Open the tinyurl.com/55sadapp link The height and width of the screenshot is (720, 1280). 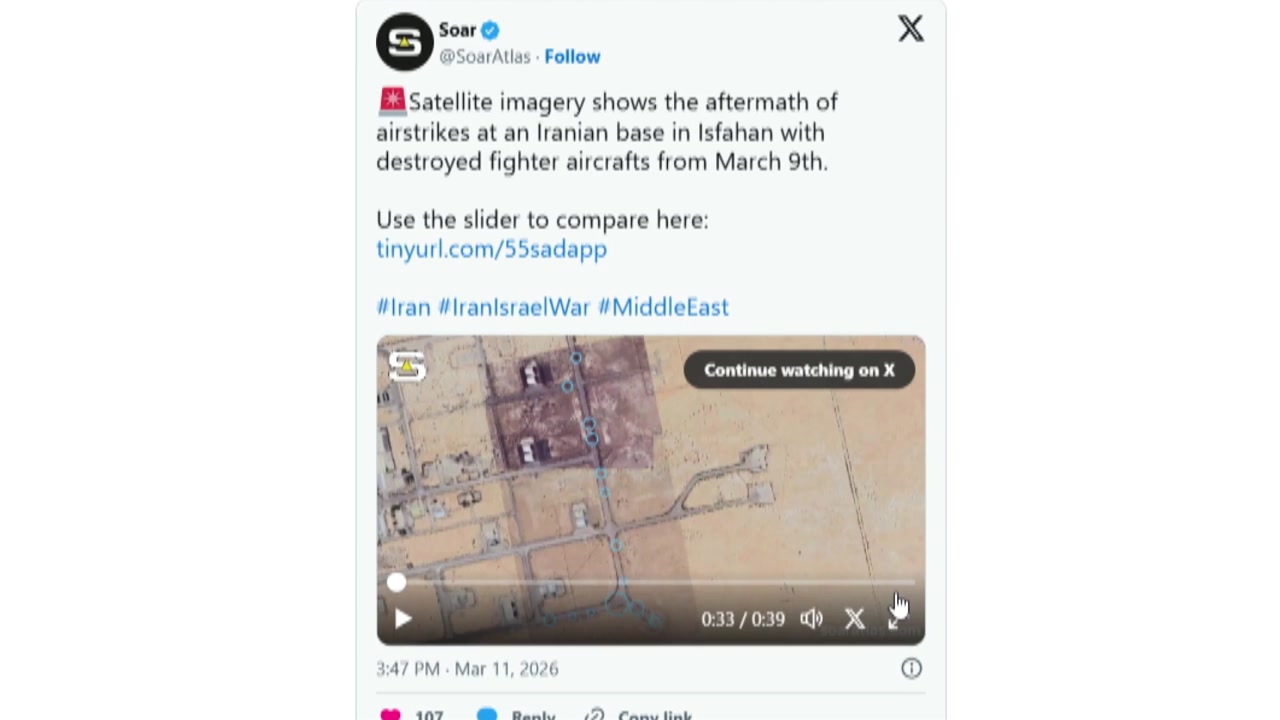(491, 249)
